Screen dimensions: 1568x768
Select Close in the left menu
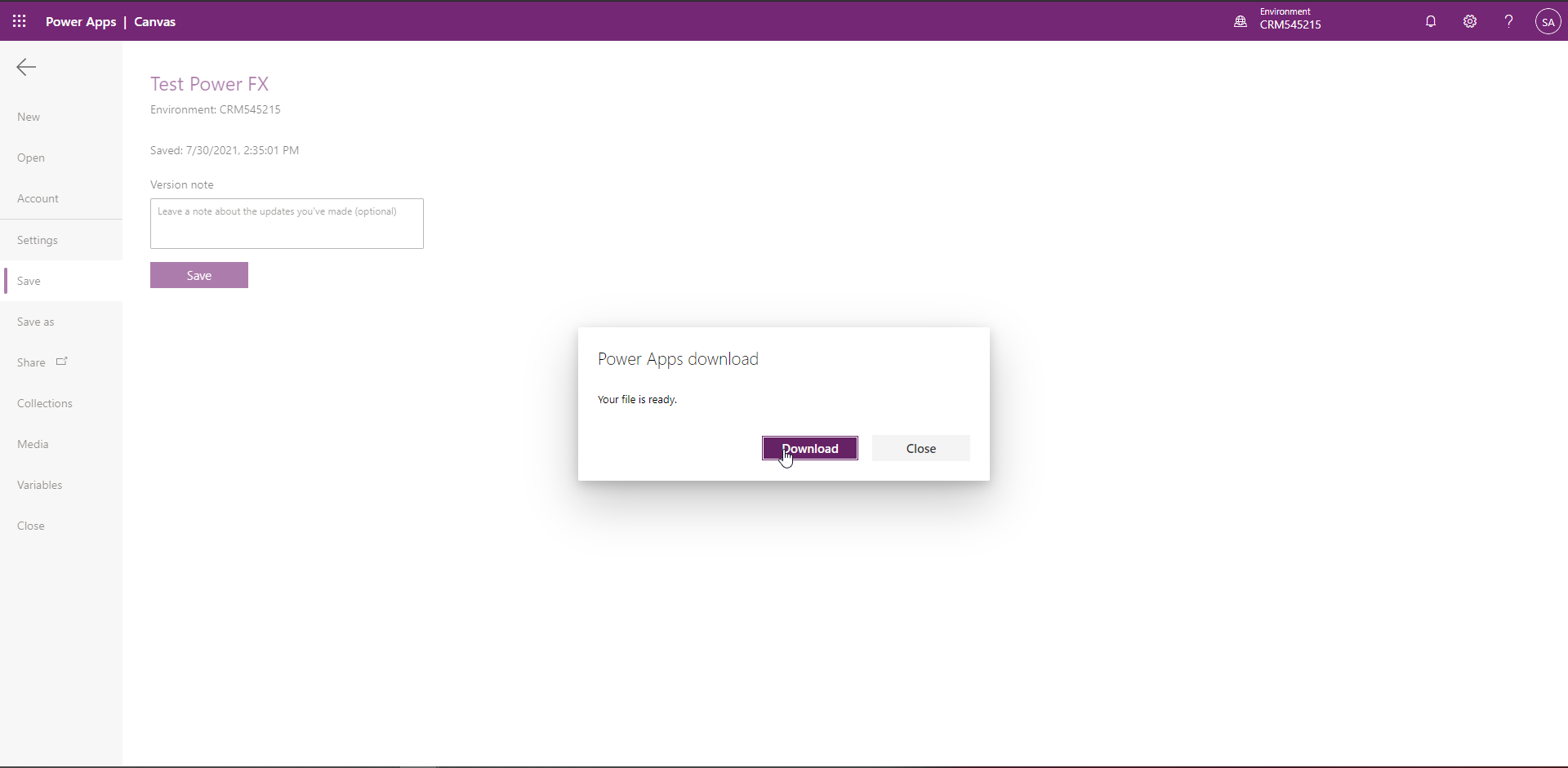point(61,526)
